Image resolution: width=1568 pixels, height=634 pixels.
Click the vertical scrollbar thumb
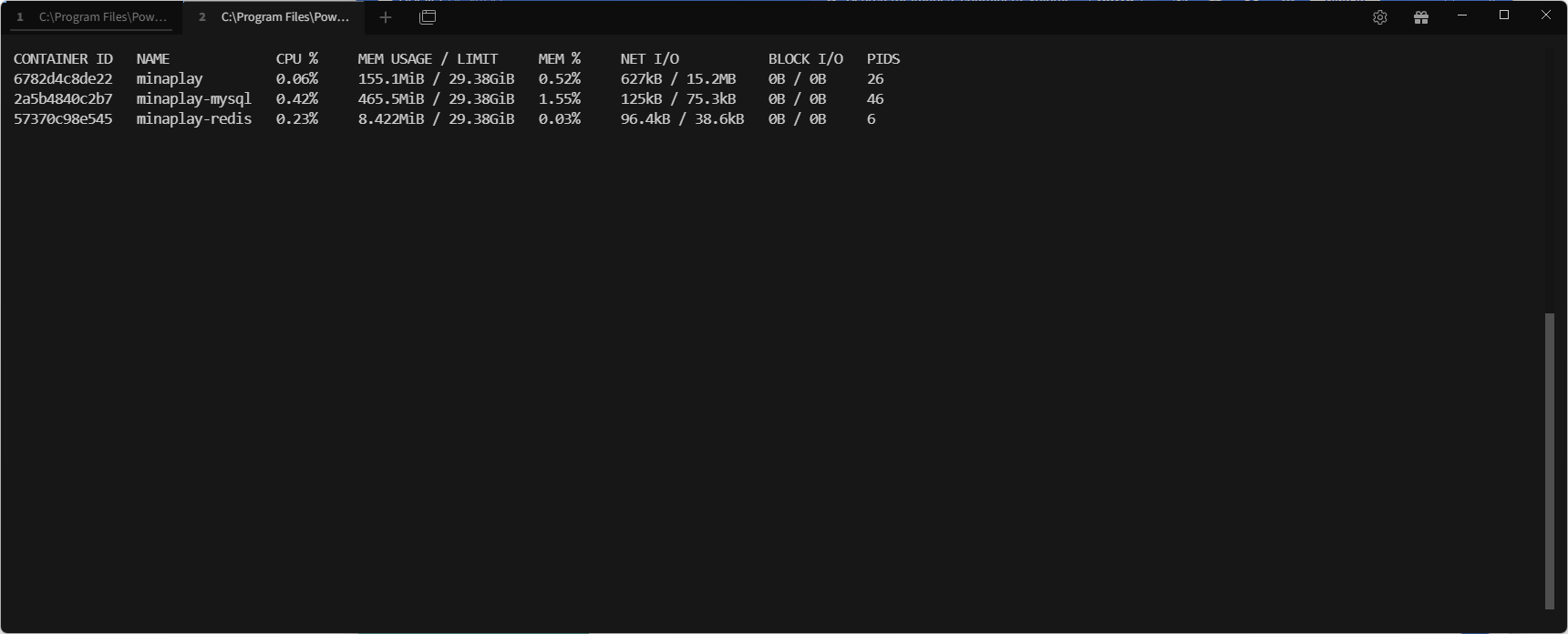point(1550,461)
